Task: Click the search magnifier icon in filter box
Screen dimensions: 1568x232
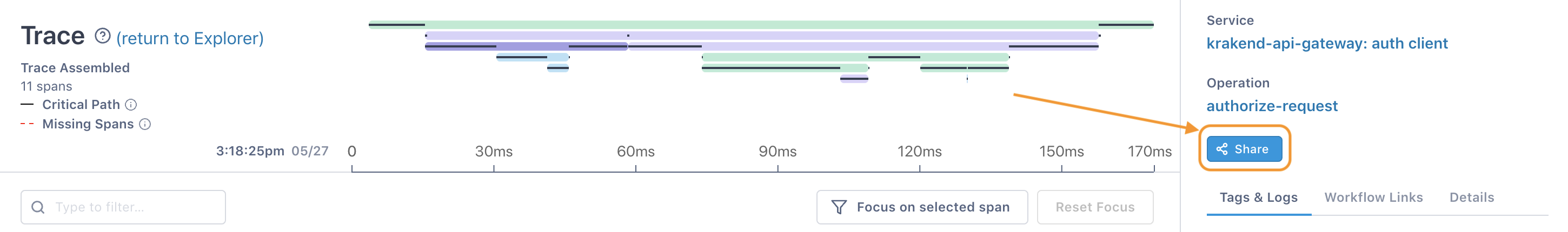Action: (x=38, y=207)
